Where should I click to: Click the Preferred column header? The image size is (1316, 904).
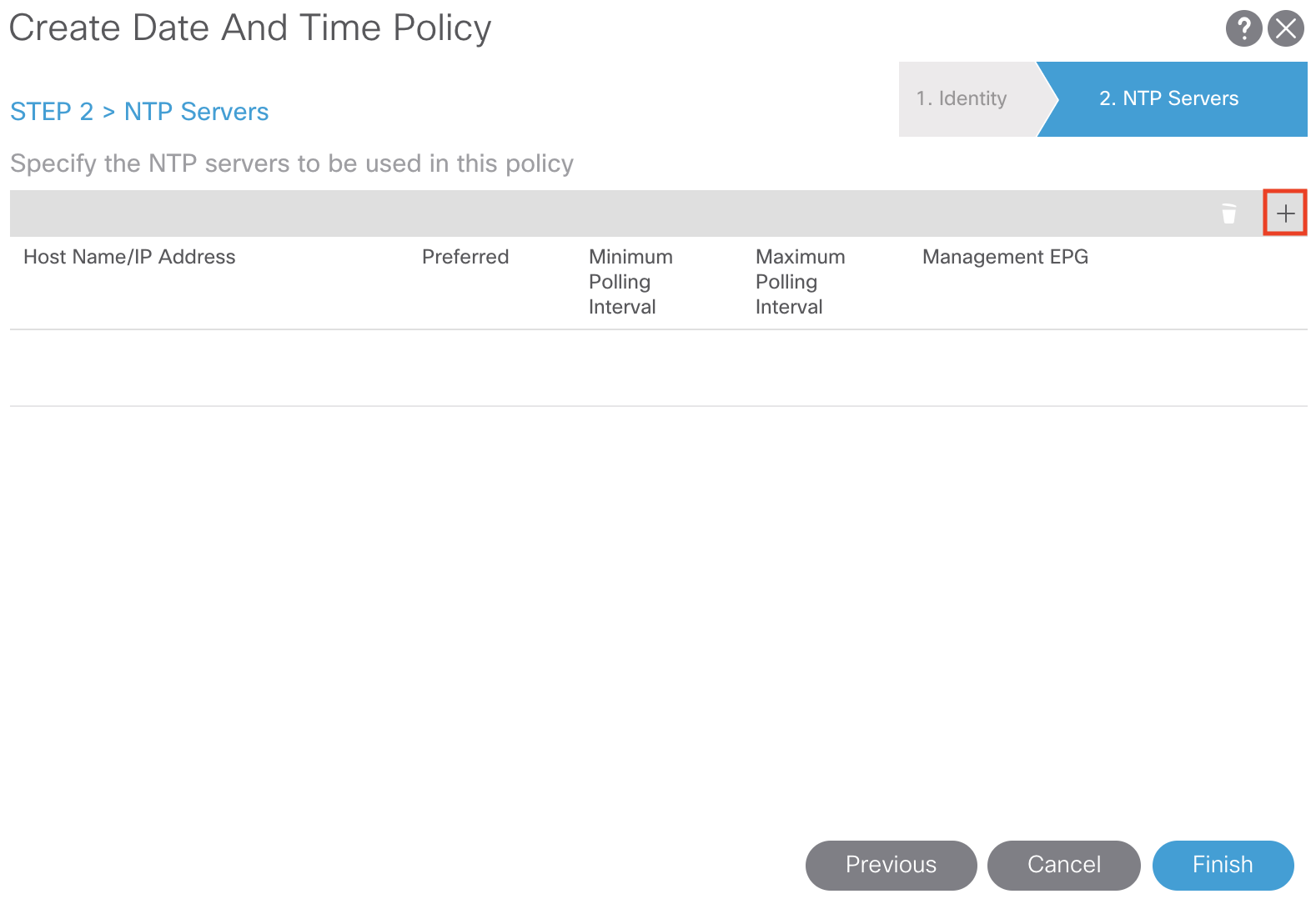click(465, 257)
